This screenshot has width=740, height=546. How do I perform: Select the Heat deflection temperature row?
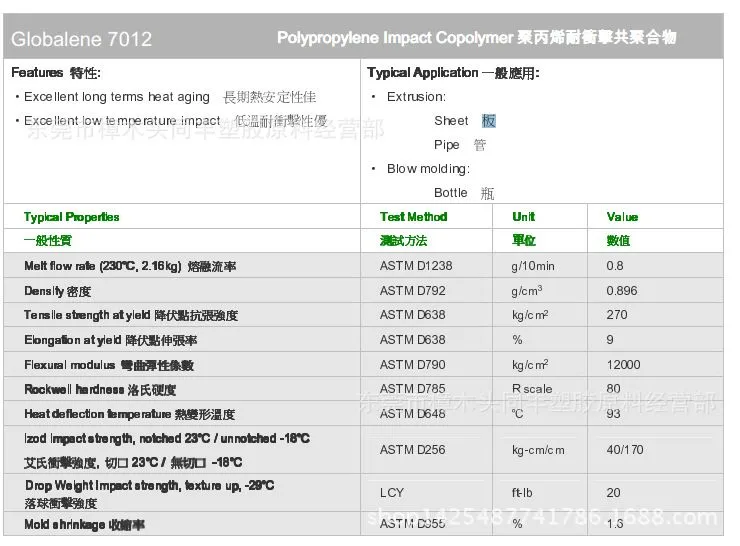(x=363, y=414)
